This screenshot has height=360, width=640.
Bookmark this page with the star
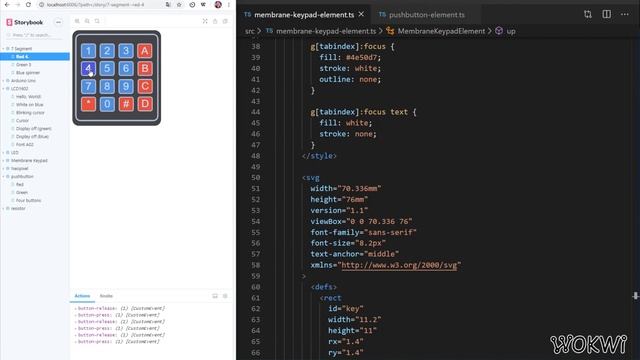pos(179,4)
